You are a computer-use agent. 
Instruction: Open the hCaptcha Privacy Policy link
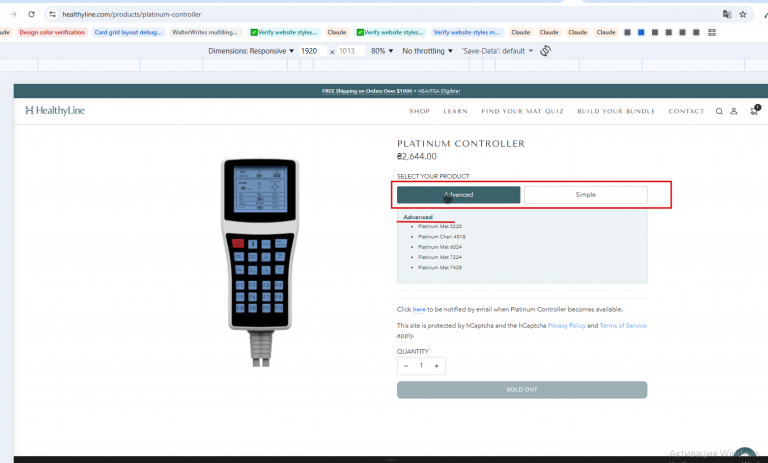click(567, 325)
